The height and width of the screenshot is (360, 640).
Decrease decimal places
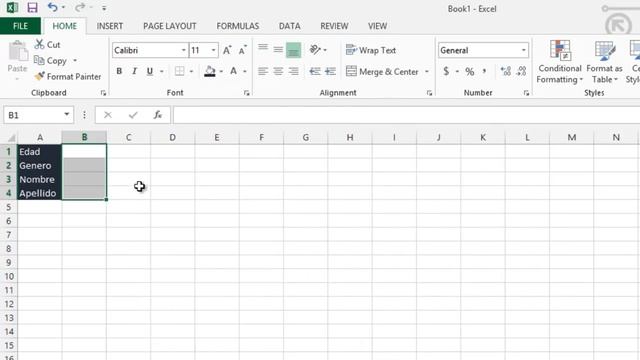point(521,71)
